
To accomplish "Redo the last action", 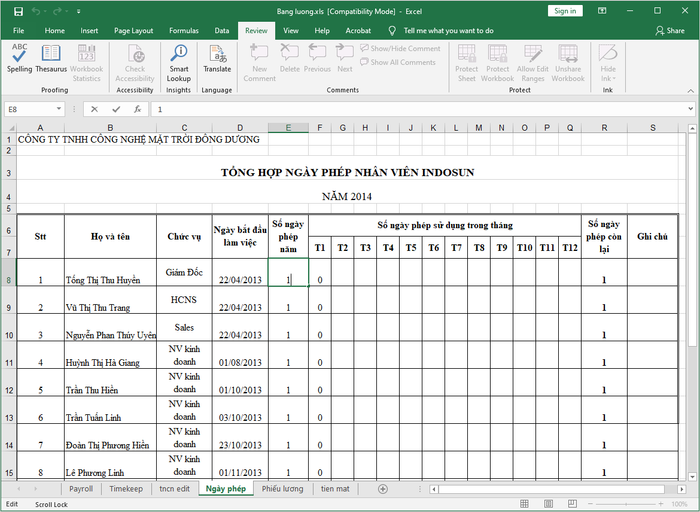I will 58,11.
